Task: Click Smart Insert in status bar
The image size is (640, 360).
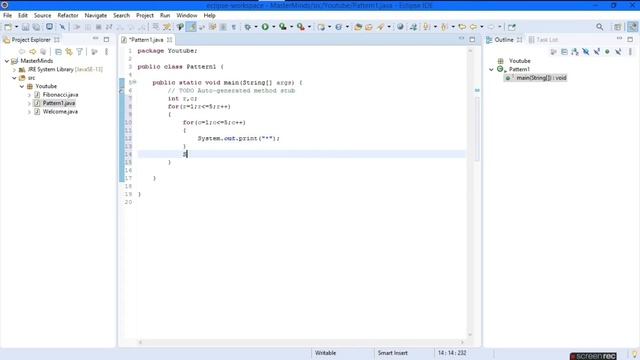Action: pyautogui.click(x=393, y=353)
